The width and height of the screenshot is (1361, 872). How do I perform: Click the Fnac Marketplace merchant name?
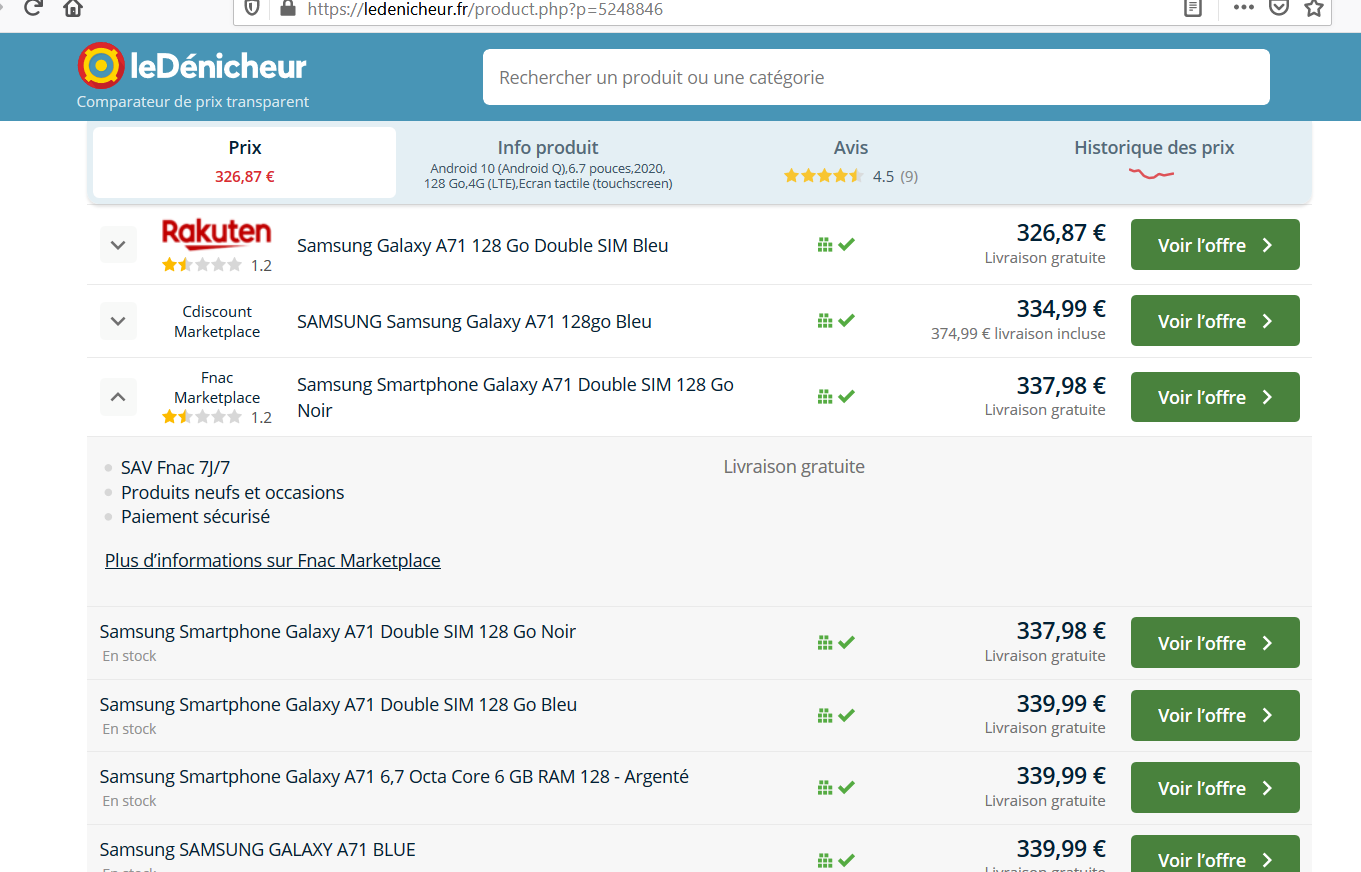point(217,387)
